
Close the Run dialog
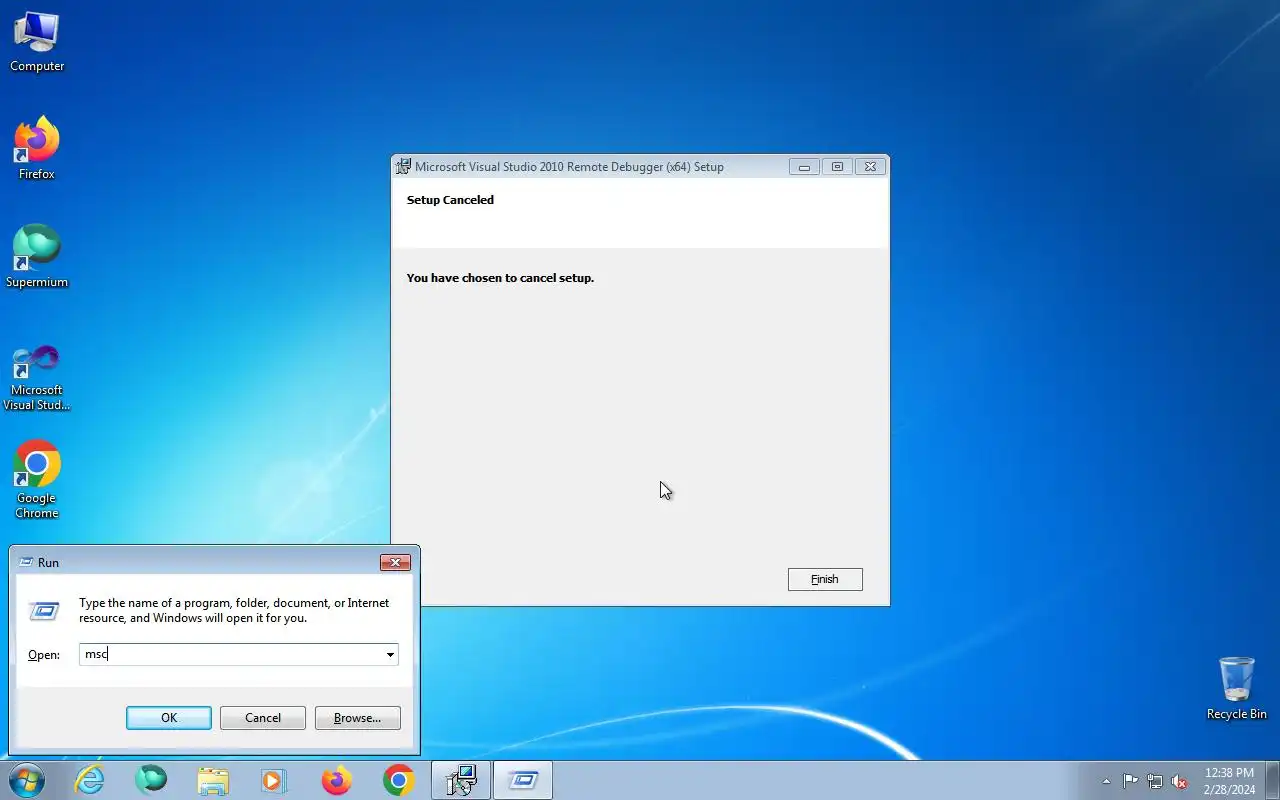tap(396, 563)
